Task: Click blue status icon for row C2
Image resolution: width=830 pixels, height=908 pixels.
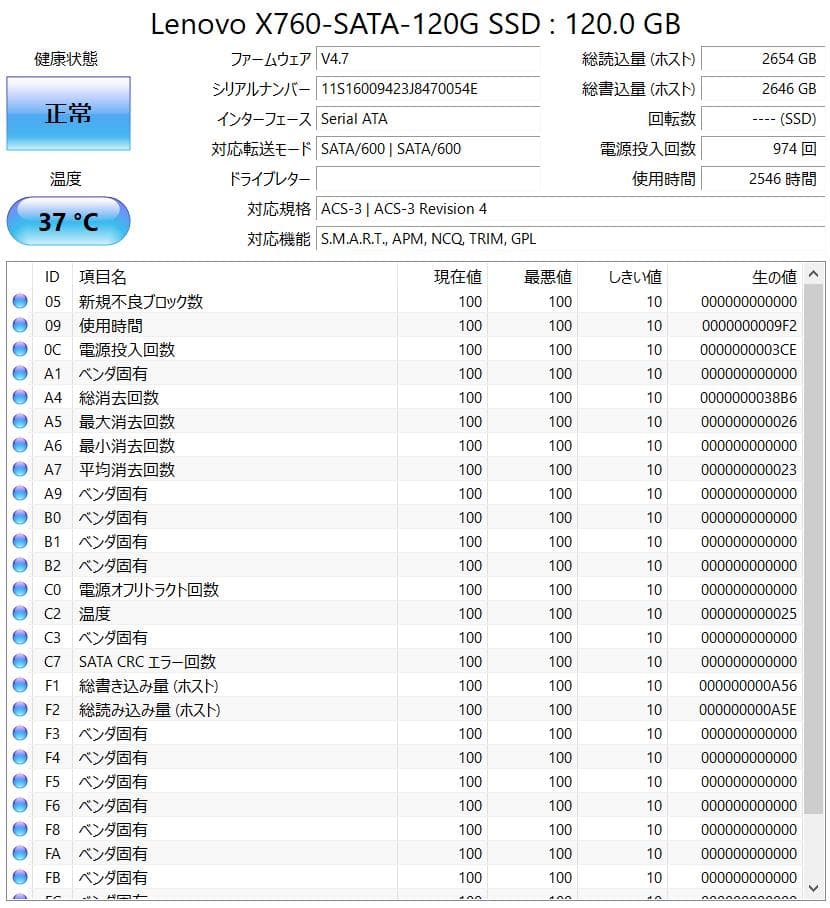Action: coord(20,614)
